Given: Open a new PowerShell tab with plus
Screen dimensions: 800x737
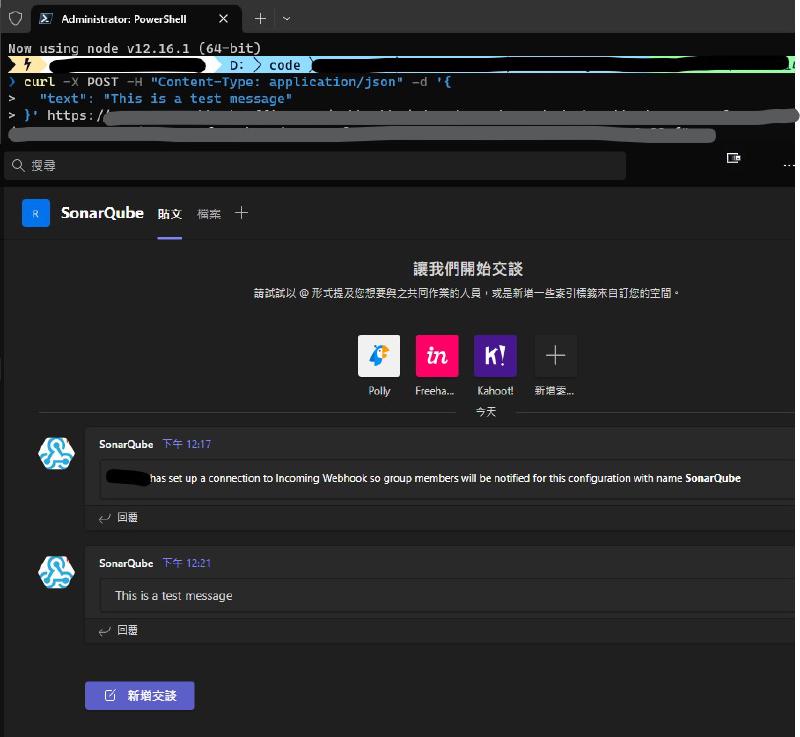Looking at the screenshot, I should (x=260, y=19).
